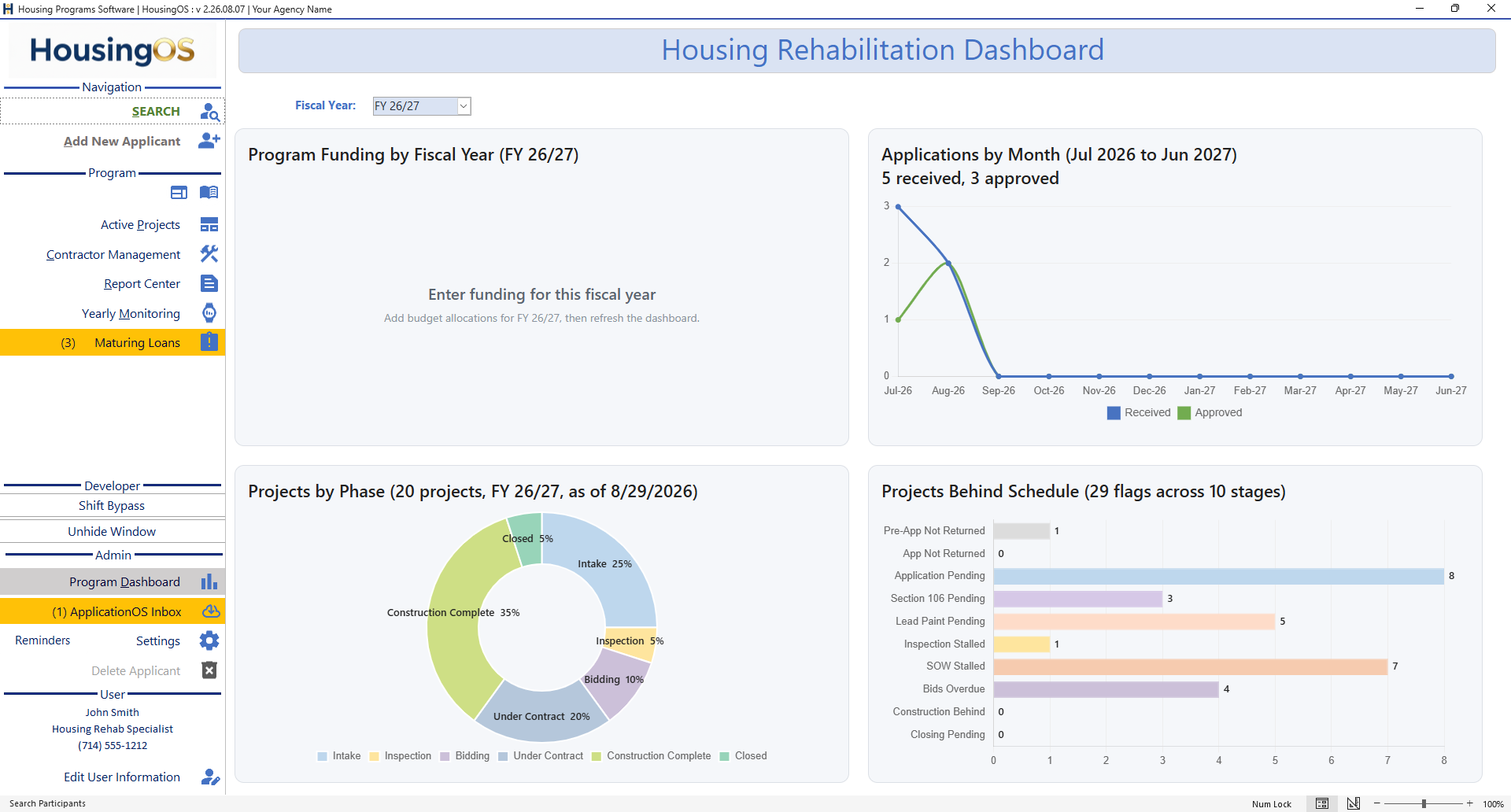Viewport: 1511px width, 812px height.
Task: Open the Maturing Loans (3) item
Action: (x=113, y=342)
